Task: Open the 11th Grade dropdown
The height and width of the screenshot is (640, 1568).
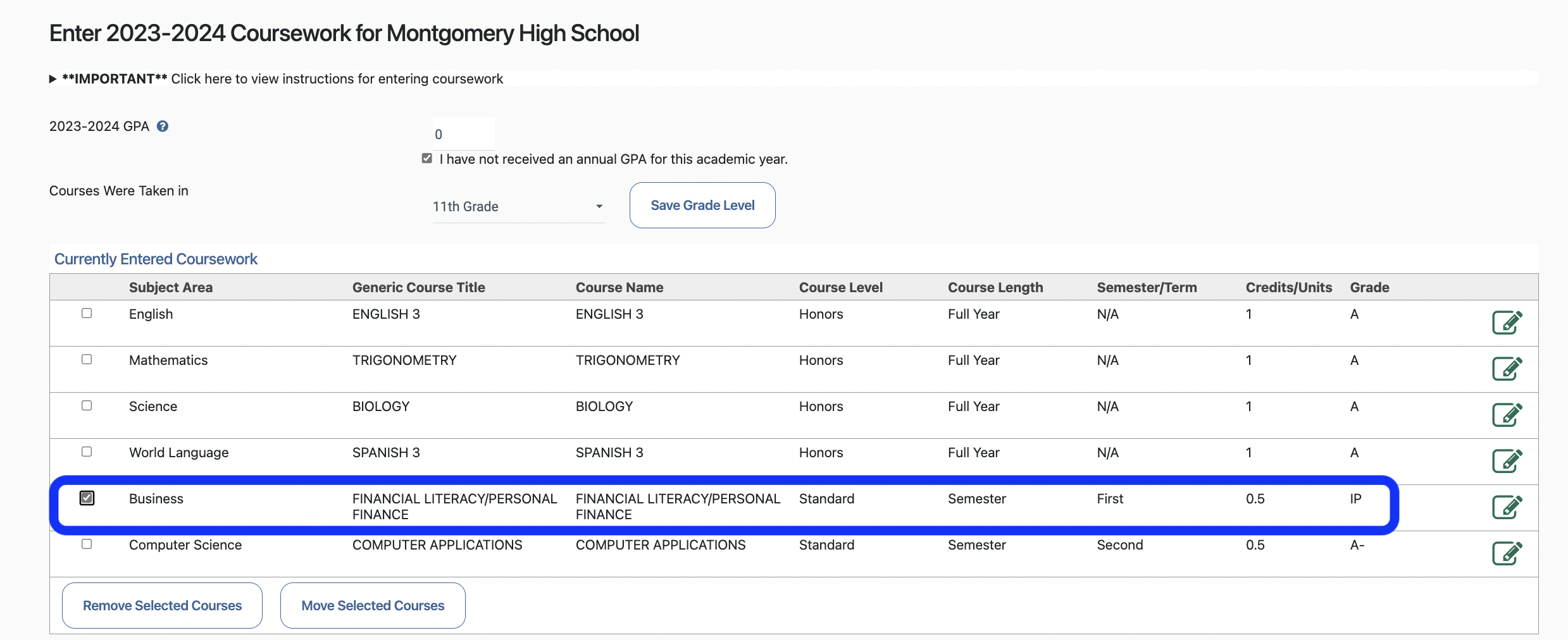Action: (x=518, y=207)
